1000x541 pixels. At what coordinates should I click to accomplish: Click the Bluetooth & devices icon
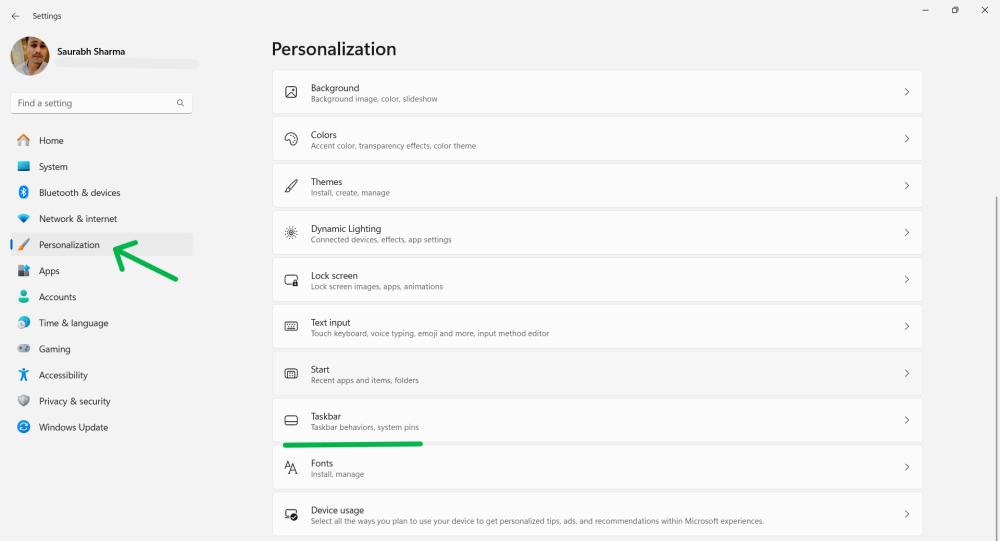click(24, 193)
